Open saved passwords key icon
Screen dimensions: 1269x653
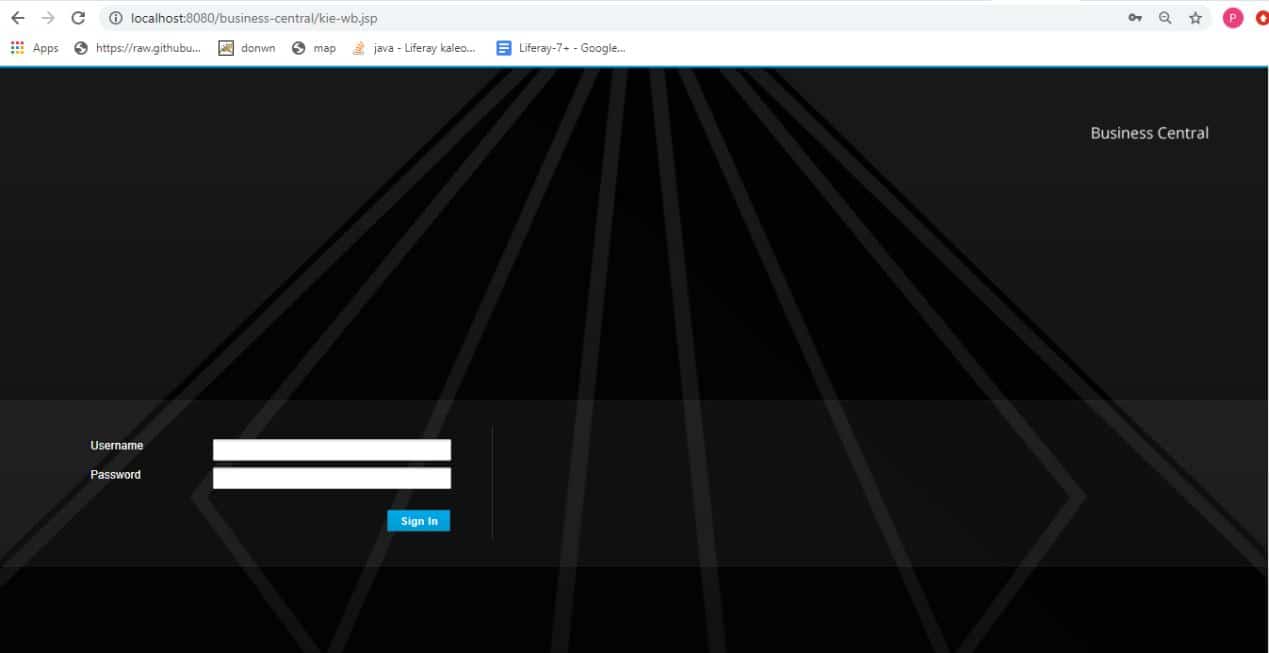1135,18
